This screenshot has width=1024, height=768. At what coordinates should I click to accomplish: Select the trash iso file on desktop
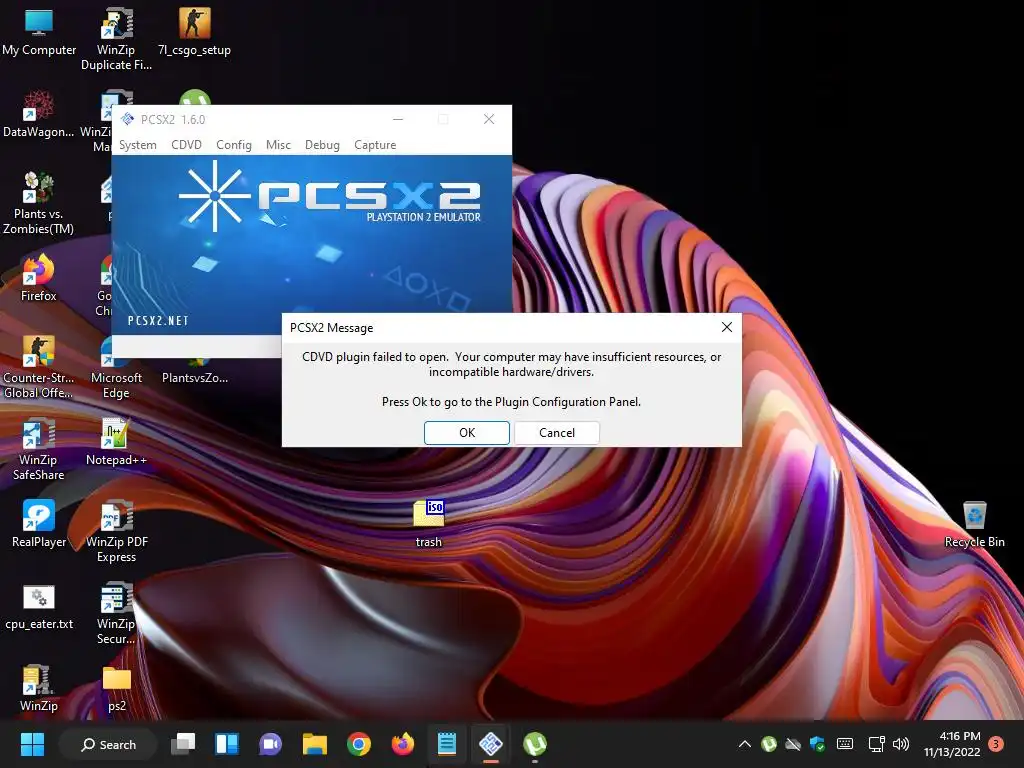428,524
